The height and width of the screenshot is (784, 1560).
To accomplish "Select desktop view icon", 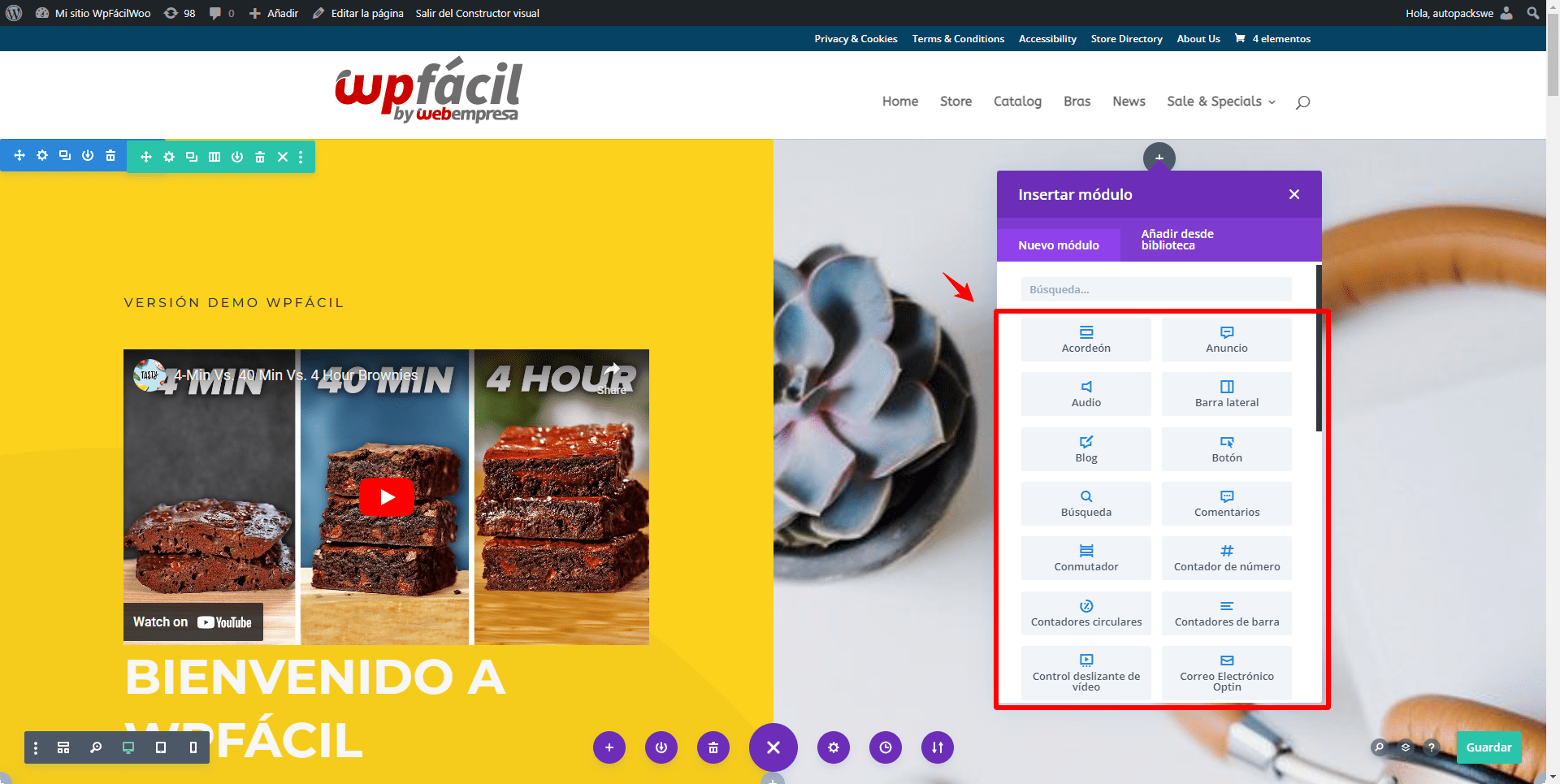I will 128,747.
